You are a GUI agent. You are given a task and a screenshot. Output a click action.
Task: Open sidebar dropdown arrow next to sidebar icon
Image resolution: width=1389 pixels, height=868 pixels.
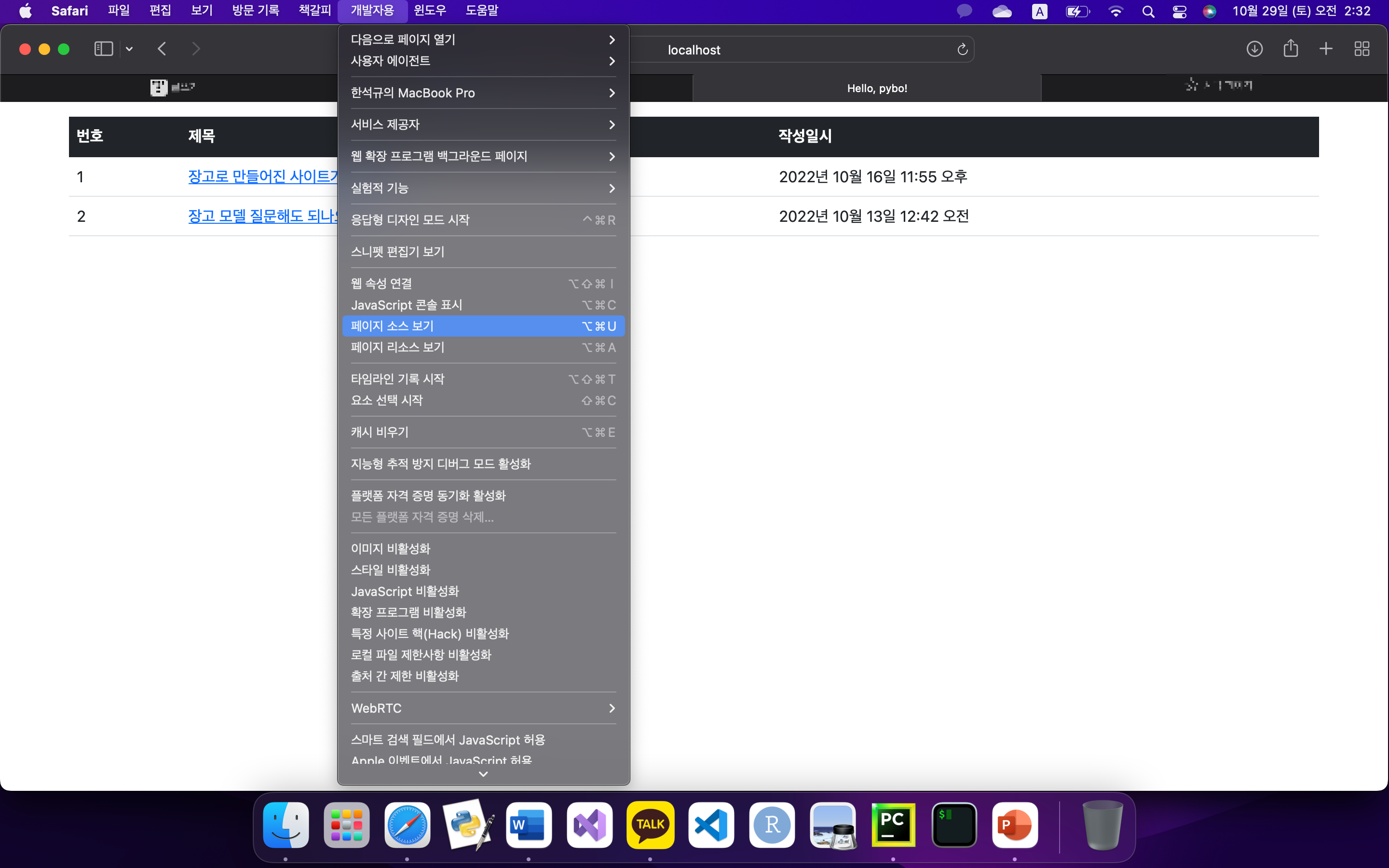[x=129, y=49]
